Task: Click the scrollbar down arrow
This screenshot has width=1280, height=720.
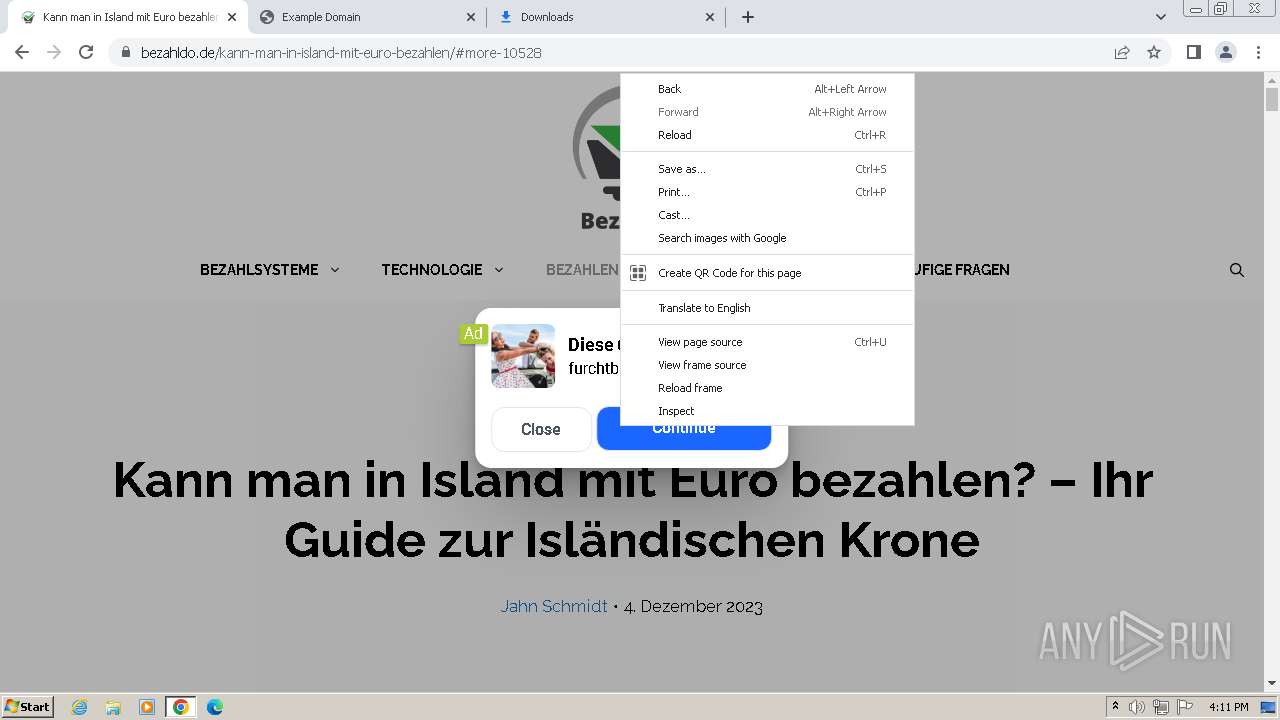Action: point(1272,684)
